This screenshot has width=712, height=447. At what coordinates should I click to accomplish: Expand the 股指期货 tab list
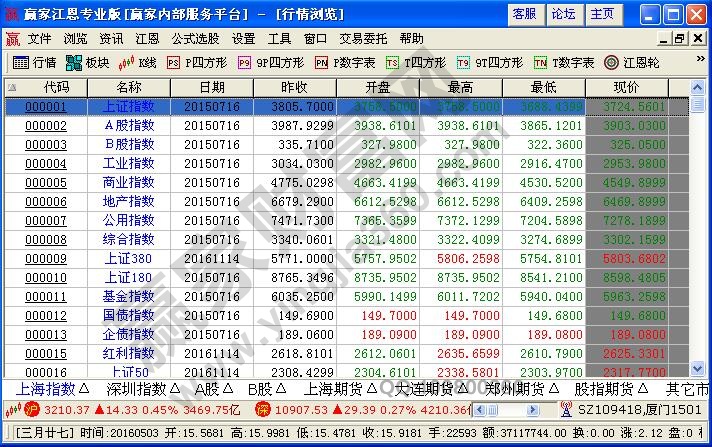643,388
